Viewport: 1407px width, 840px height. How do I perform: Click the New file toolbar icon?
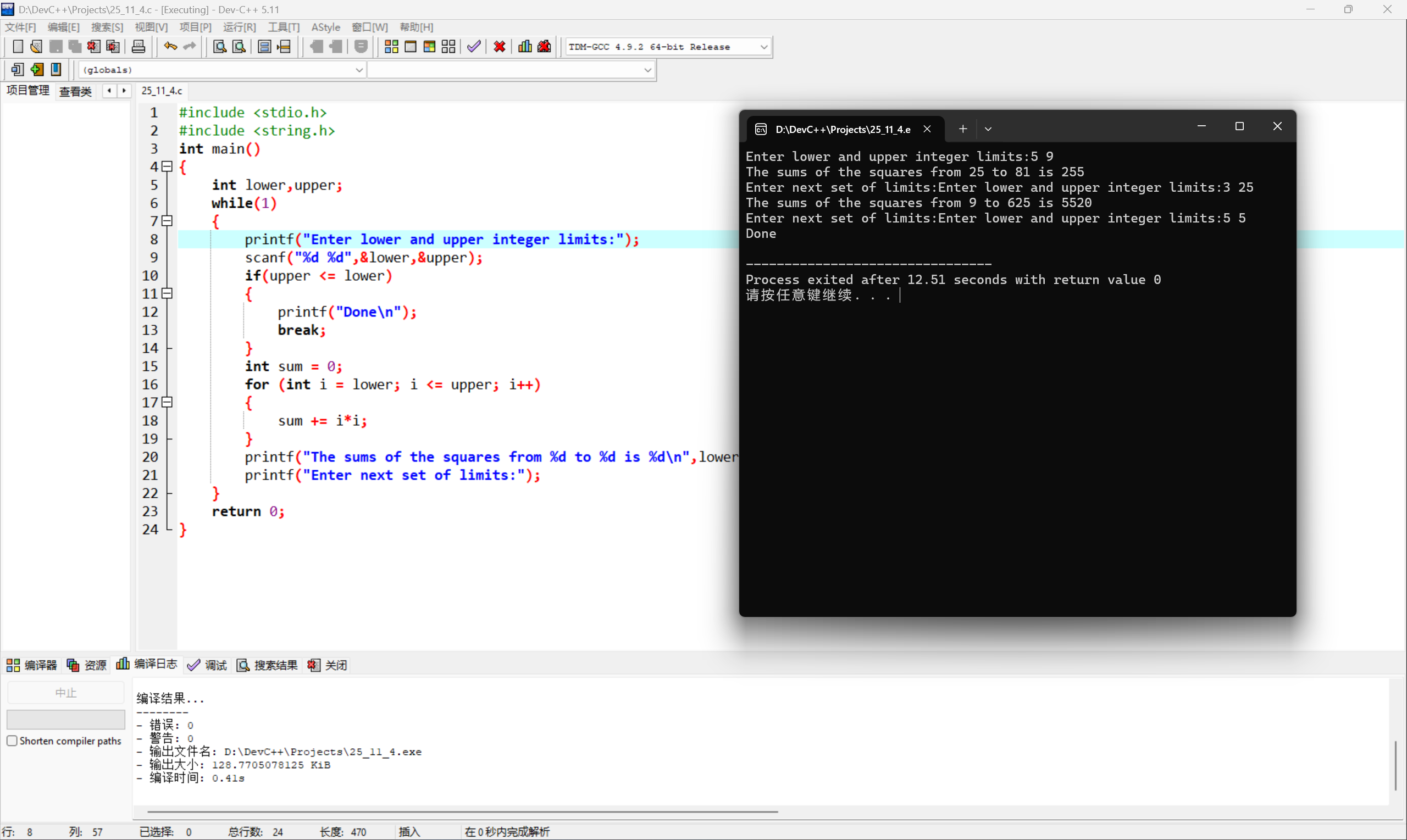18,47
